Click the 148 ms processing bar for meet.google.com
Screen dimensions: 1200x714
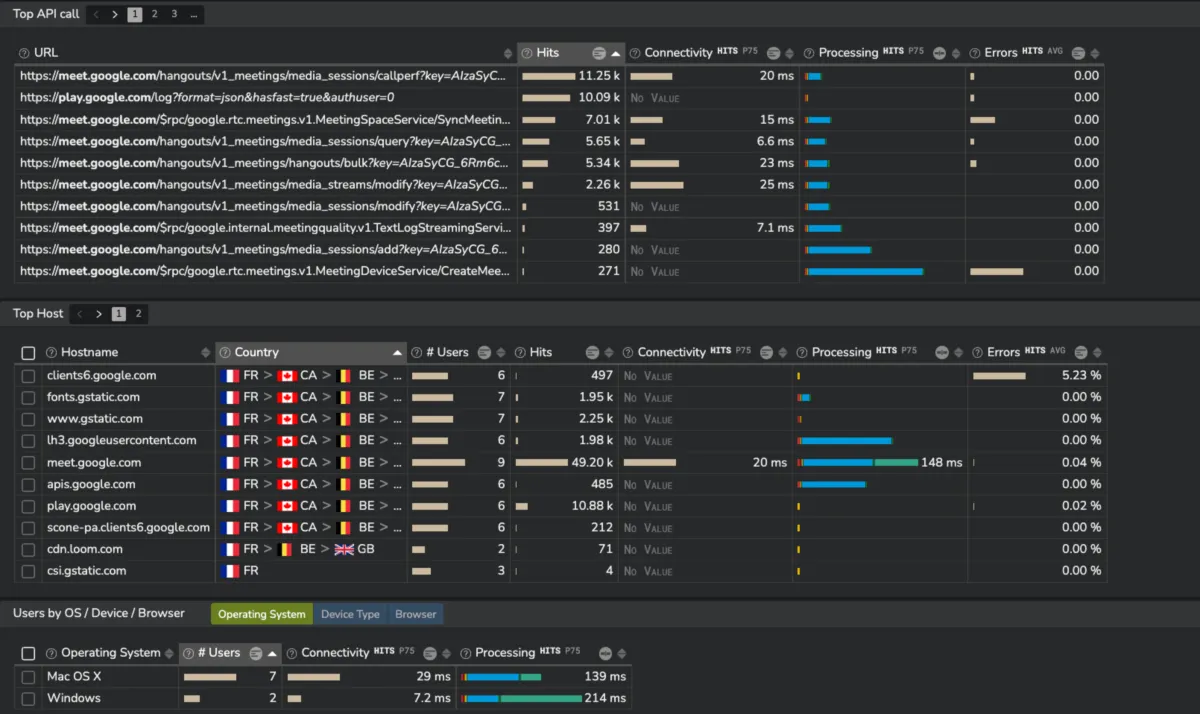coord(858,462)
